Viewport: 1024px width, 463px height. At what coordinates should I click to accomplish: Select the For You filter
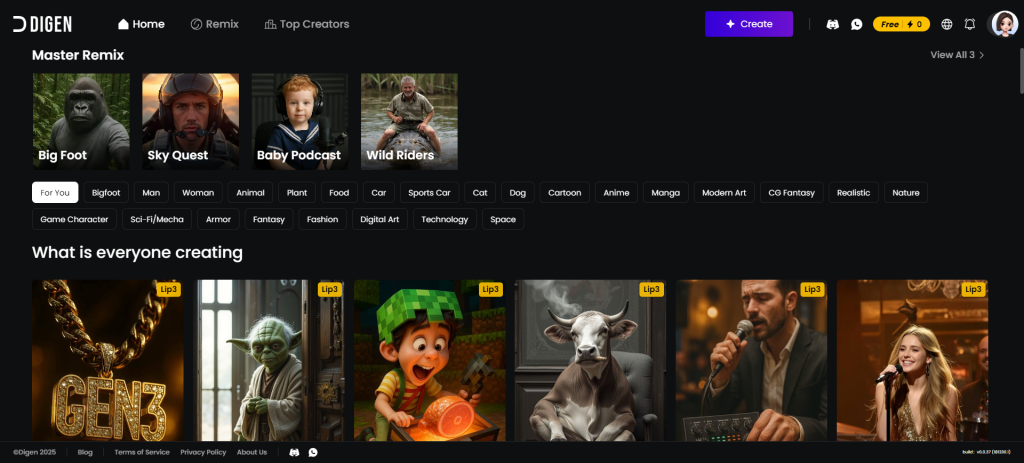click(55, 193)
